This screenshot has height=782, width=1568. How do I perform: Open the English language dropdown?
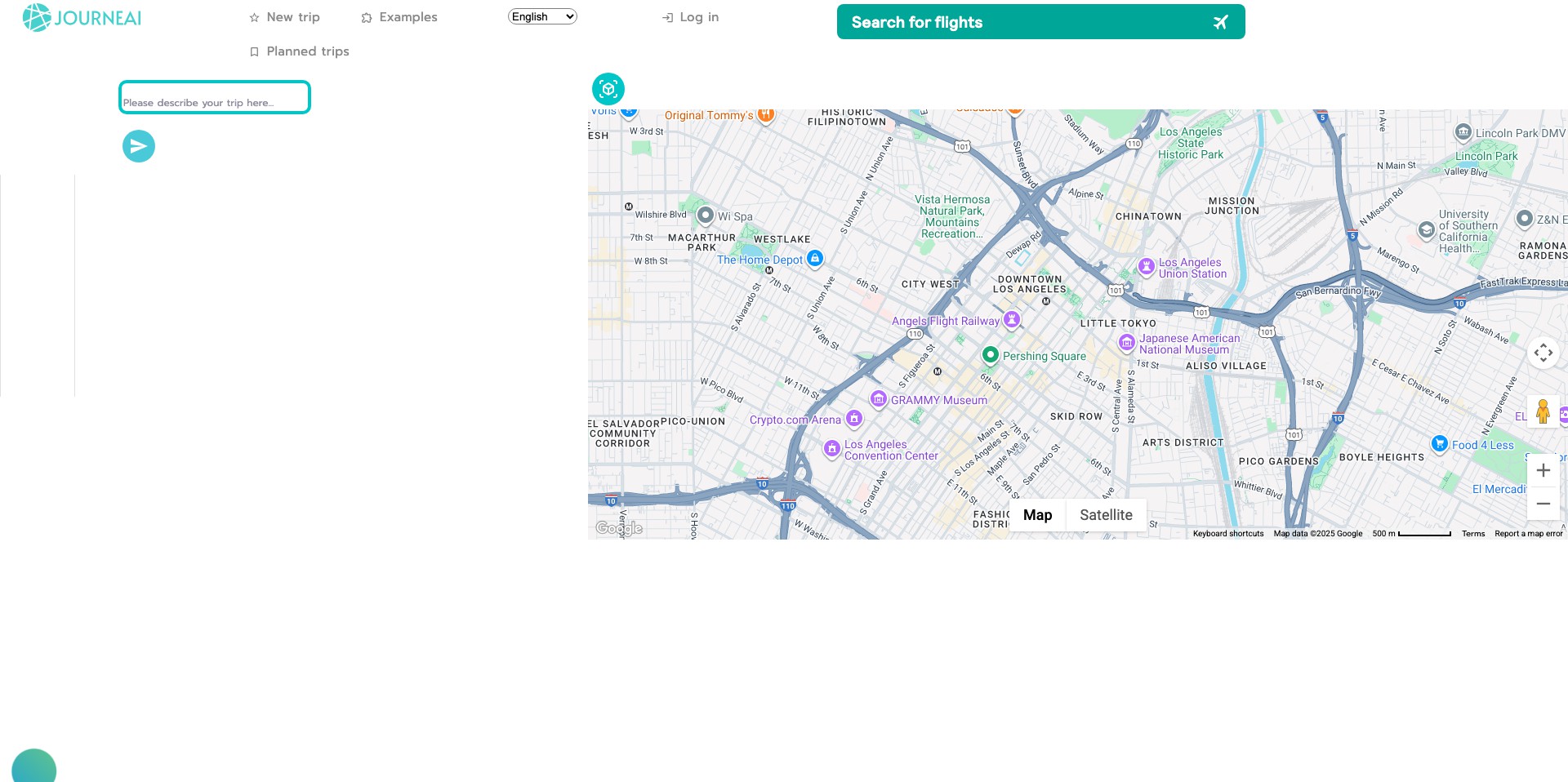pos(542,16)
